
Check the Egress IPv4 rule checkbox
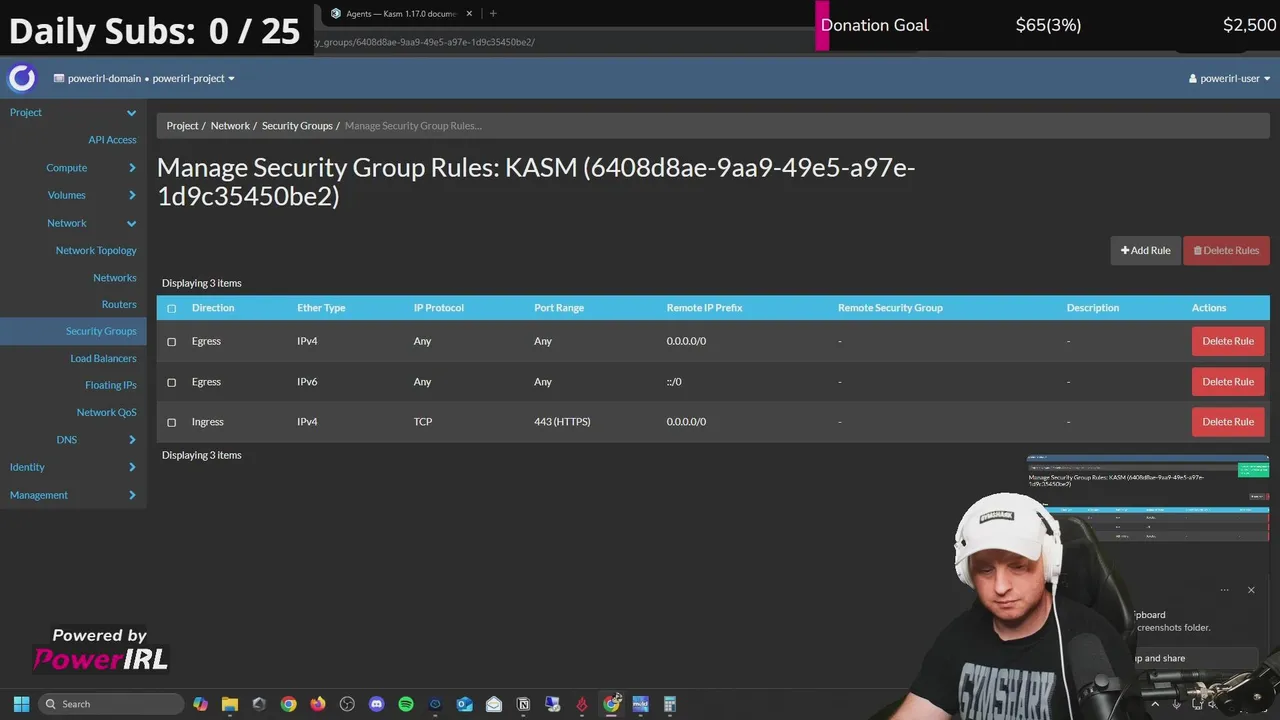coord(171,342)
